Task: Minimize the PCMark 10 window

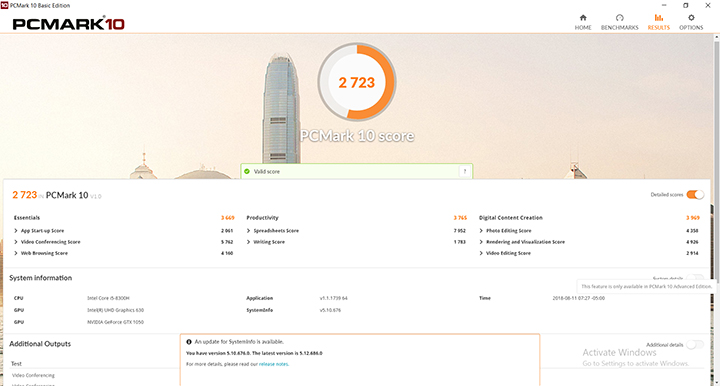Action: click(664, 5)
